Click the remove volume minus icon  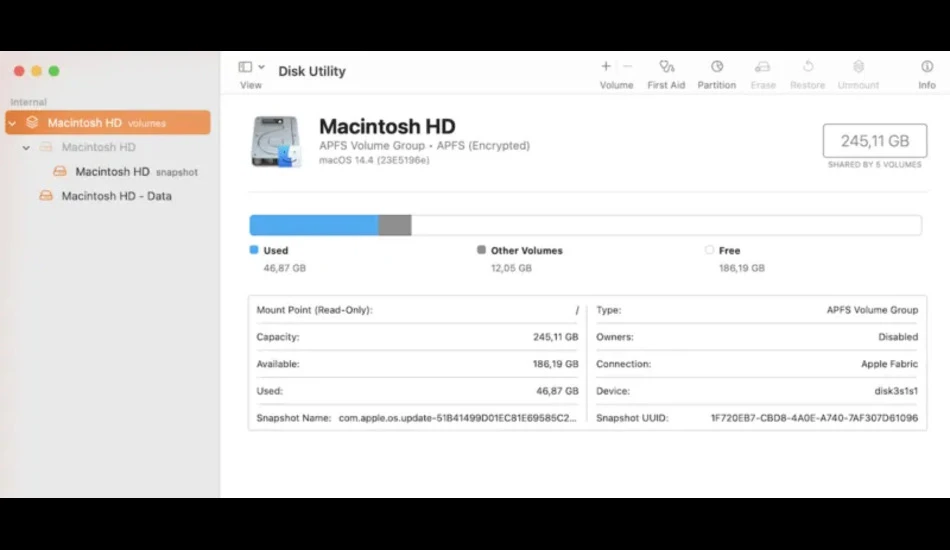point(628,67)
